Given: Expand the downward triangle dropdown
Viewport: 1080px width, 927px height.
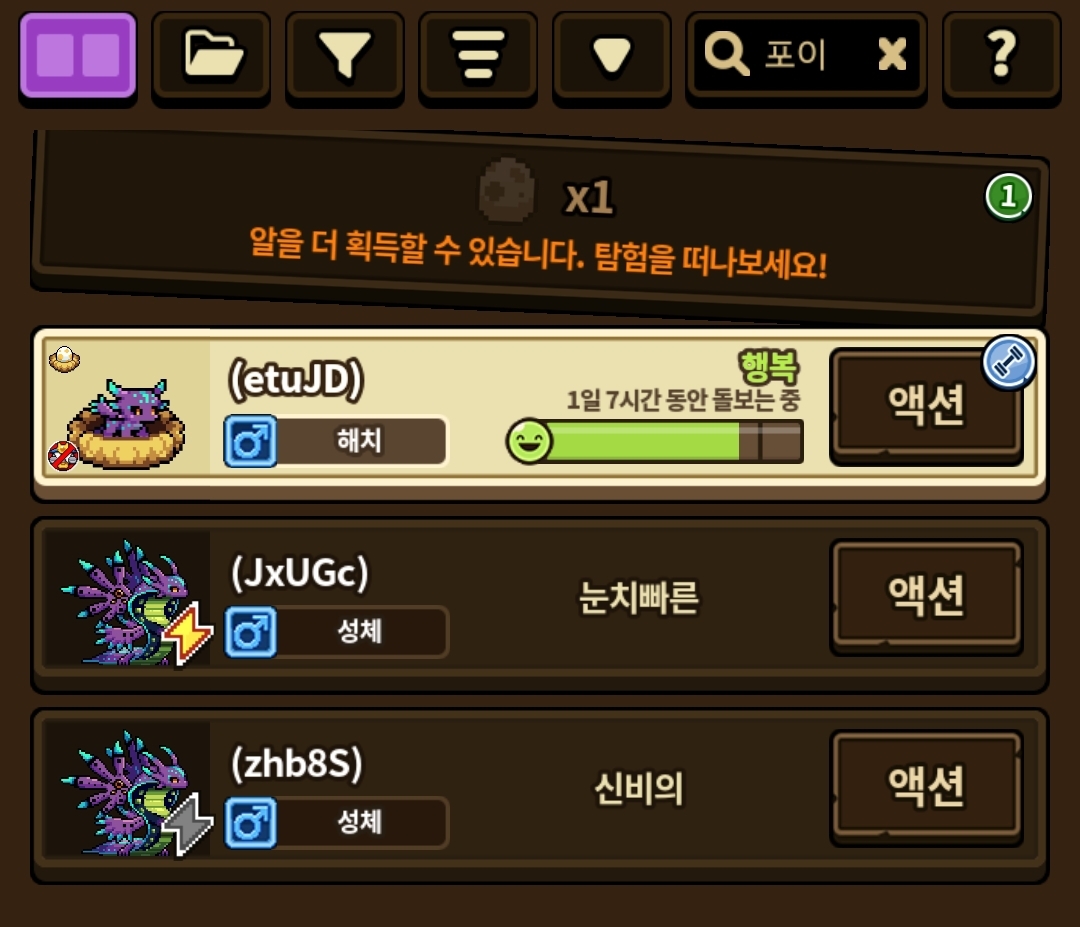Looking at the screenshot, I should click(612, 56).
